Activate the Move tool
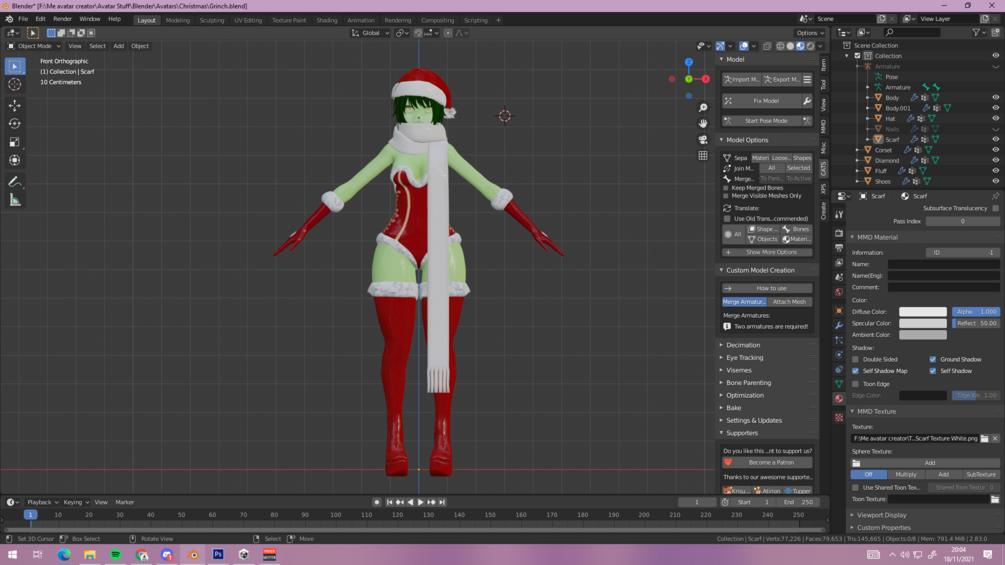The width and height of the screenshot is (1005, 565). [15, 105]
